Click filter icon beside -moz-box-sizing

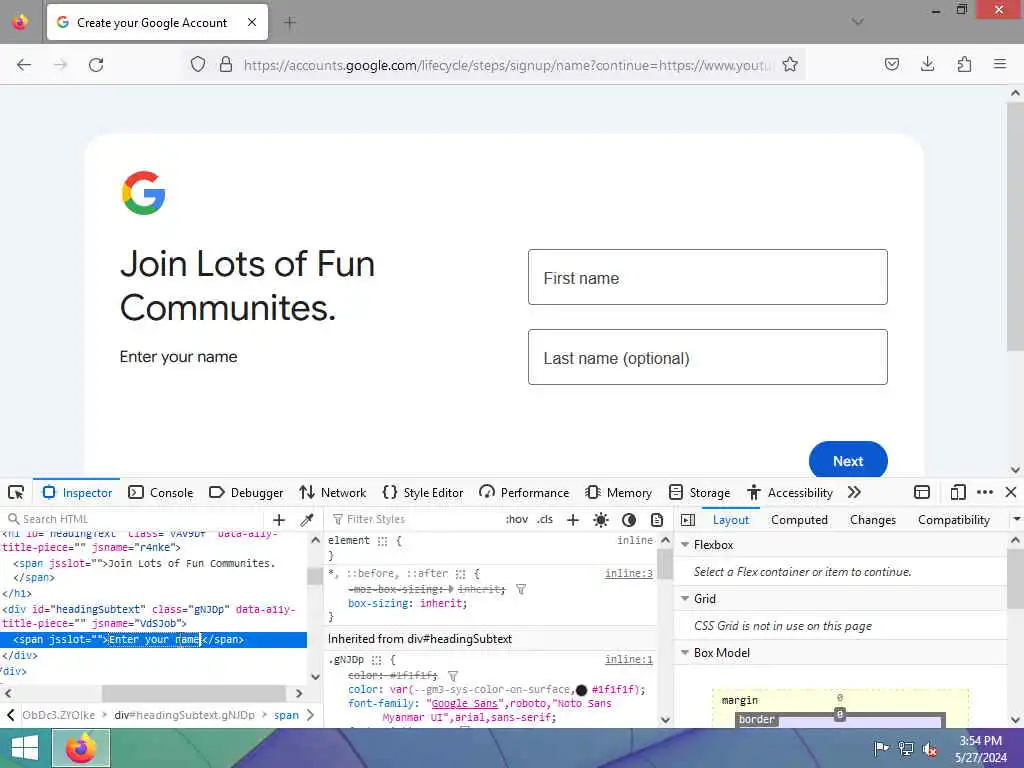point(520,589)
